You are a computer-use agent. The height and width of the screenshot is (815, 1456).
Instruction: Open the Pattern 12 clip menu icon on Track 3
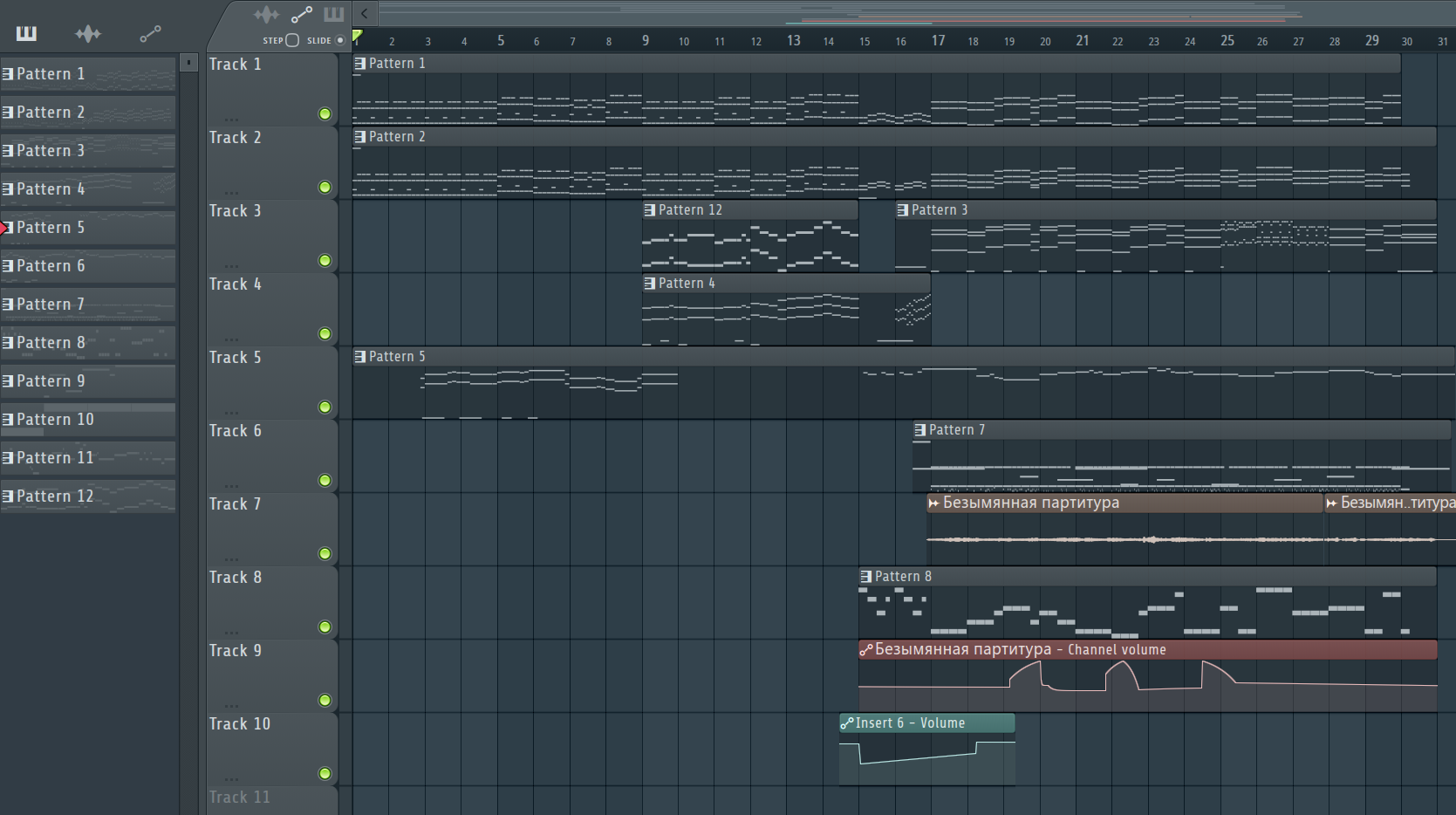coord(649,210)
